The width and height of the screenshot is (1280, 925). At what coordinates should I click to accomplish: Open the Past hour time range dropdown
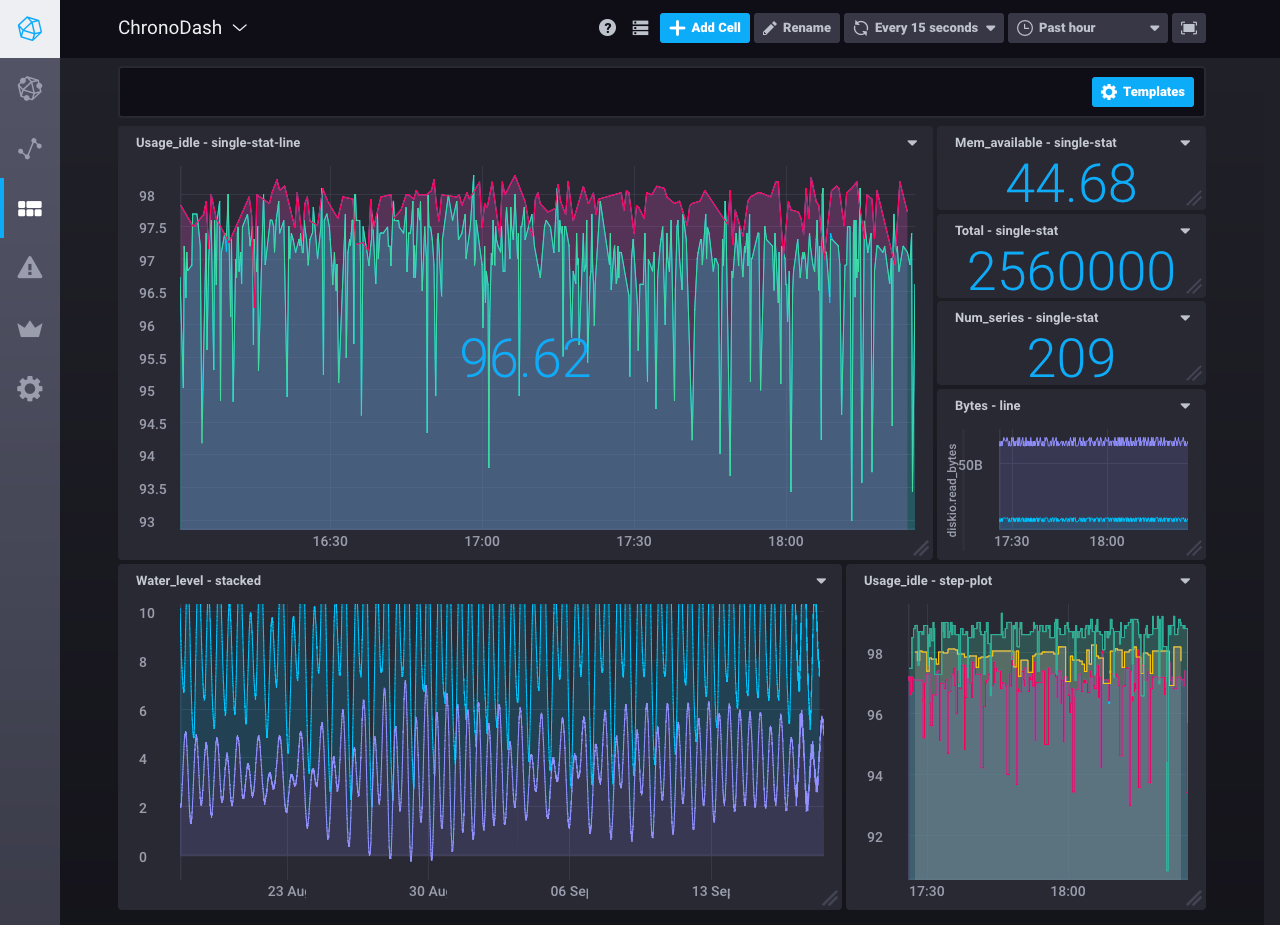point(1087,28)
